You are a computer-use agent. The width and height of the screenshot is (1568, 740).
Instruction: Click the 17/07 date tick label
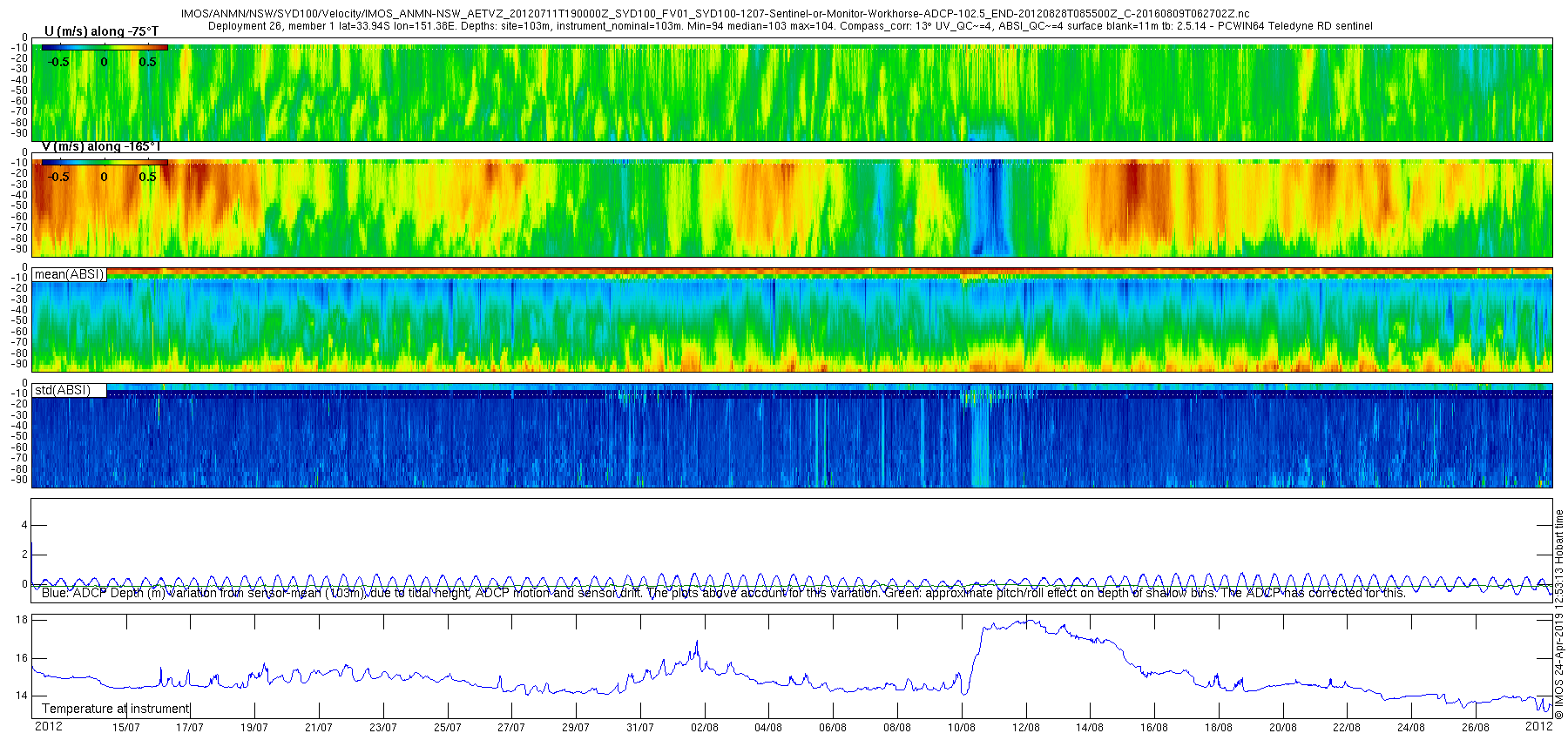[x=190, y=728]
